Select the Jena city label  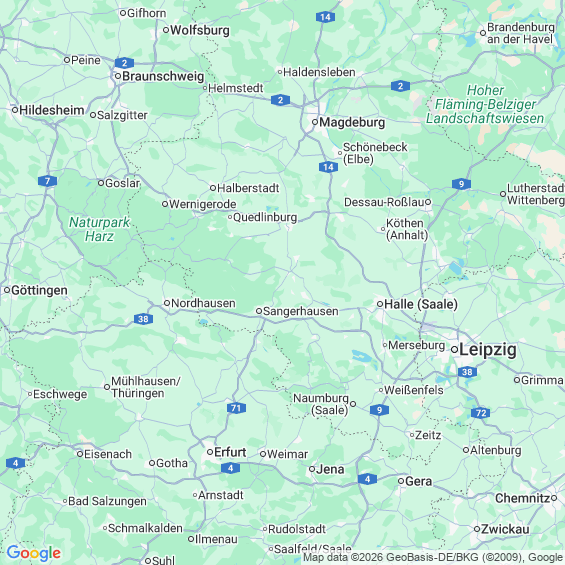(330, 469)
